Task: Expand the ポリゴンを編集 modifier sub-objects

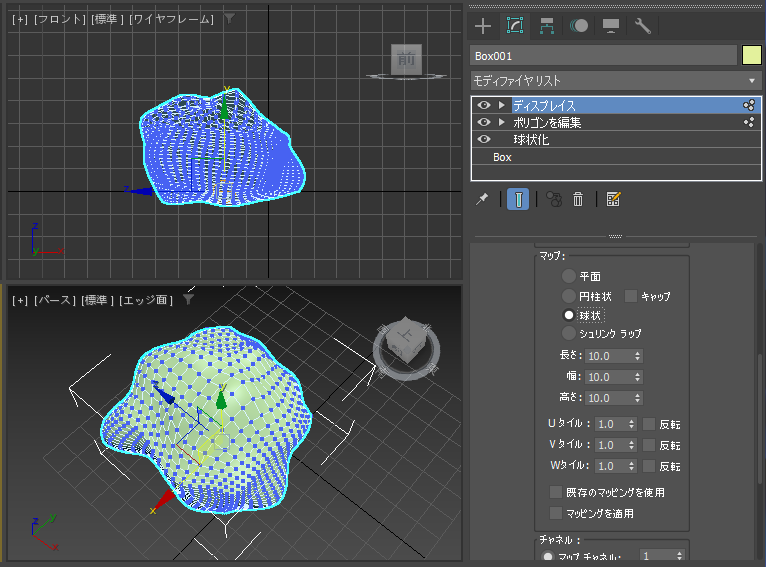Action: click(502, 122)
